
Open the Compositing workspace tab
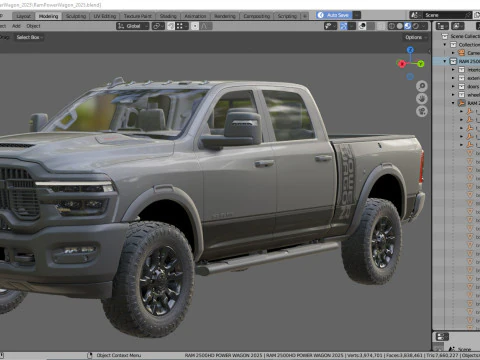click(x=256, y=16)
